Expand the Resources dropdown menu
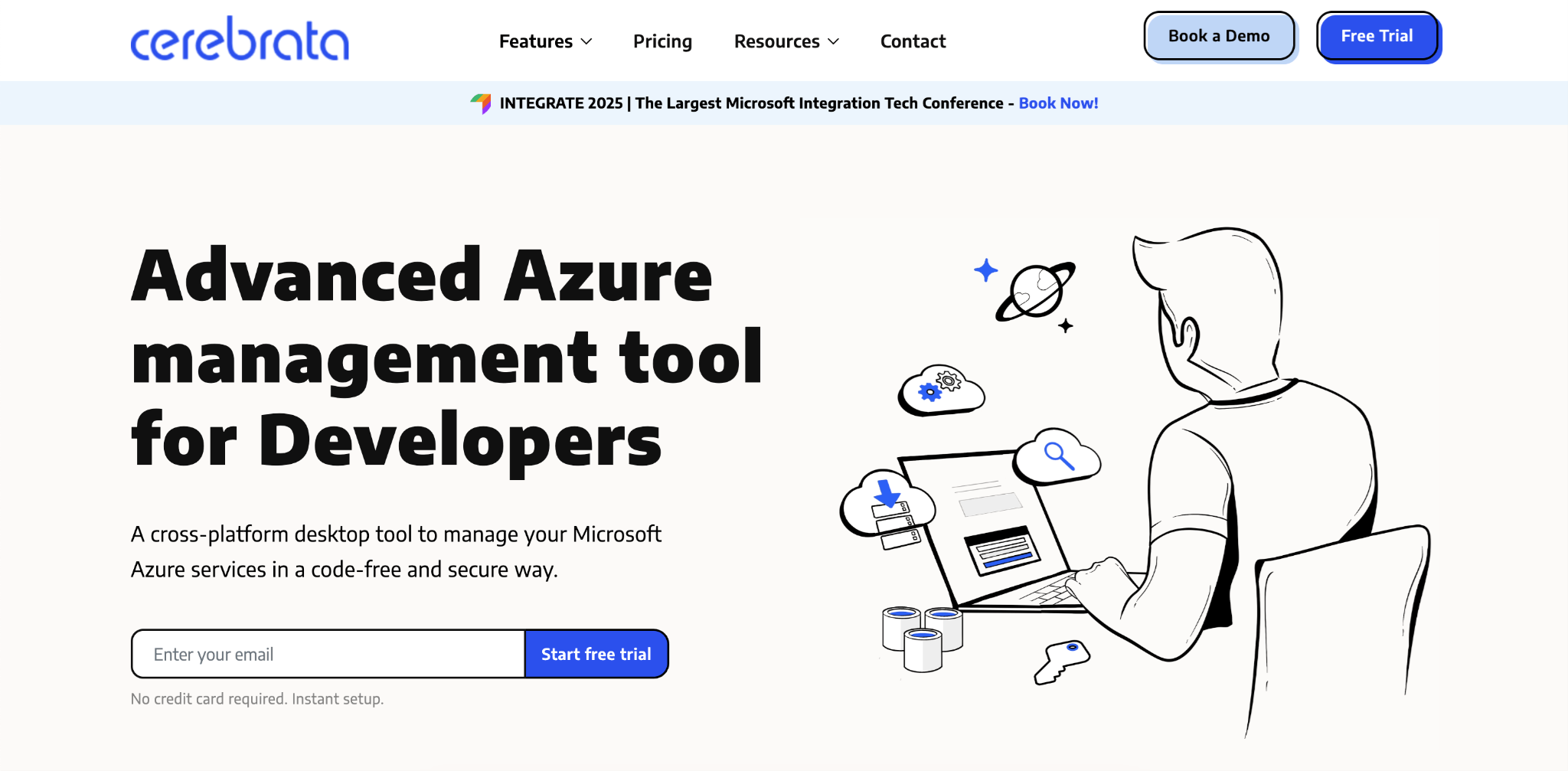 (776, 41)
